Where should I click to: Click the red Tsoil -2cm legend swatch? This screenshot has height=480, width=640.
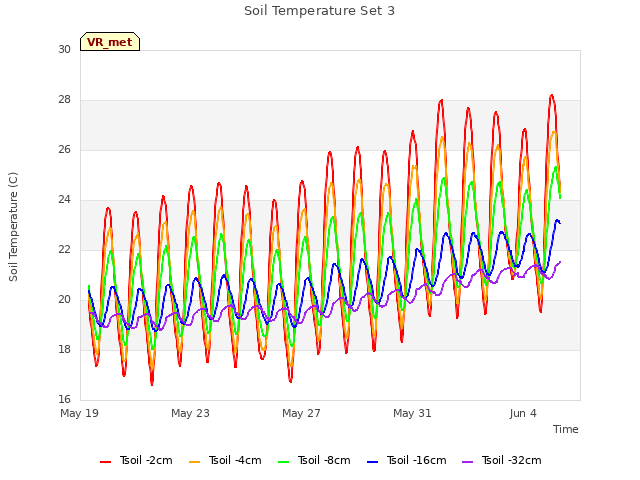[x=105, y=462]
